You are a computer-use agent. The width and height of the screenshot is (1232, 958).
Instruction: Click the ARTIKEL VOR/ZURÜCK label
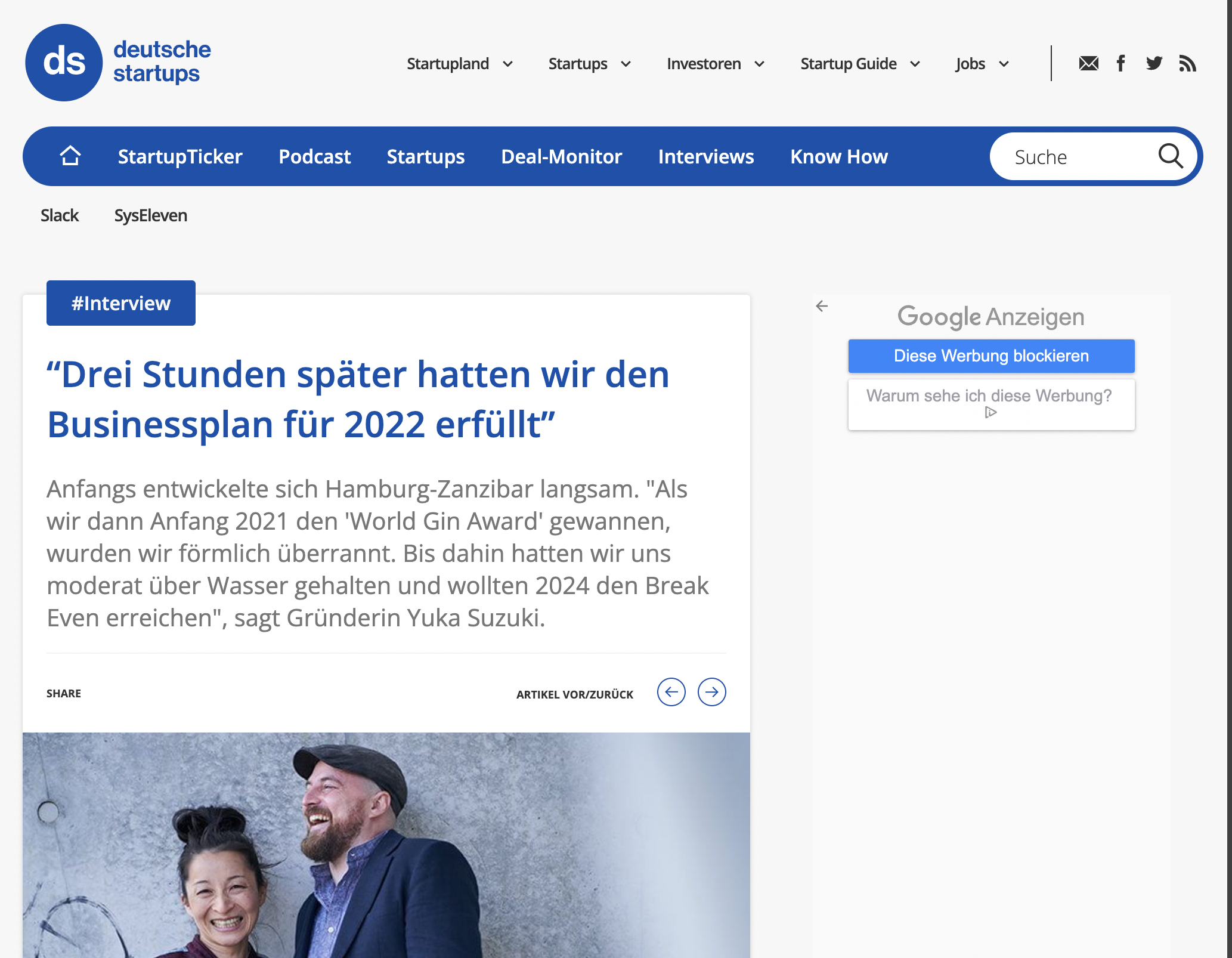575,694
